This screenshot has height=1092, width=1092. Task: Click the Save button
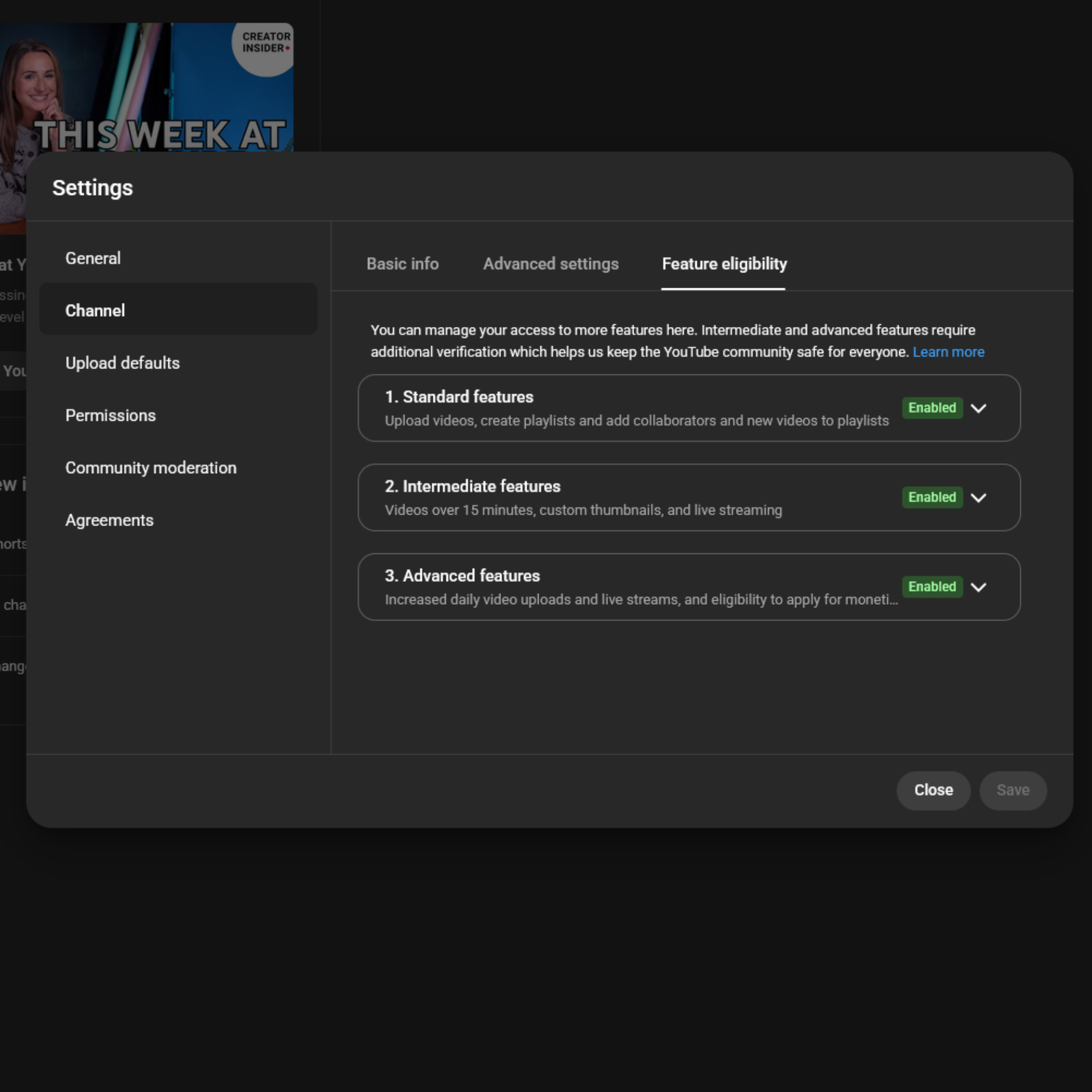[x=1012, y=790]
